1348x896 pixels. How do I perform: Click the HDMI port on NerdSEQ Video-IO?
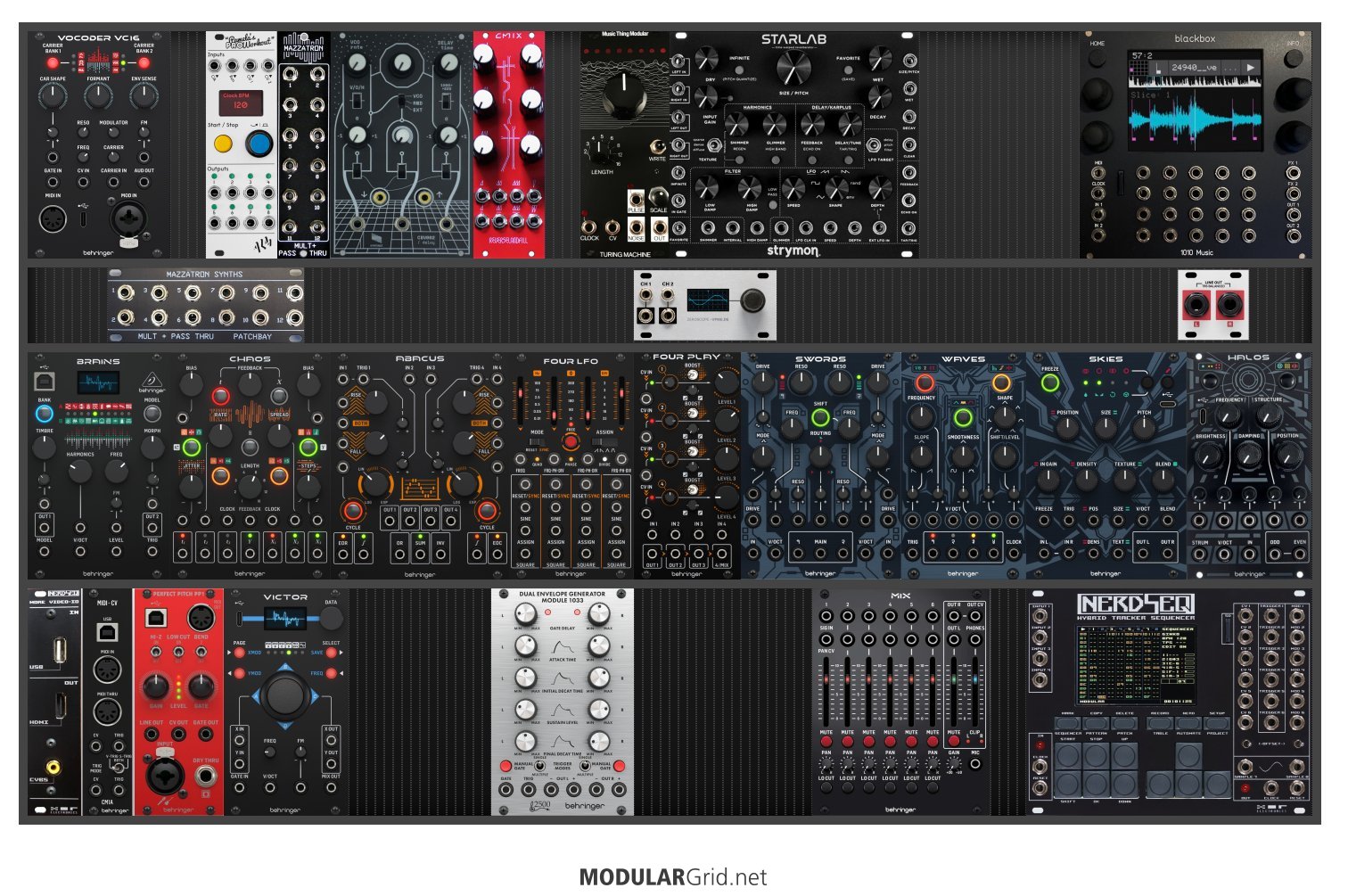61,706
